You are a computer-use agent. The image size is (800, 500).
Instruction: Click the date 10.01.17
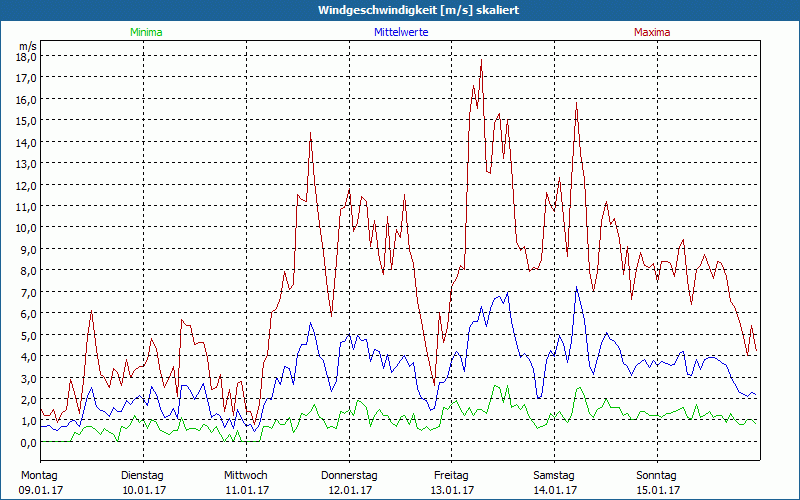click(x=144, y=490)
